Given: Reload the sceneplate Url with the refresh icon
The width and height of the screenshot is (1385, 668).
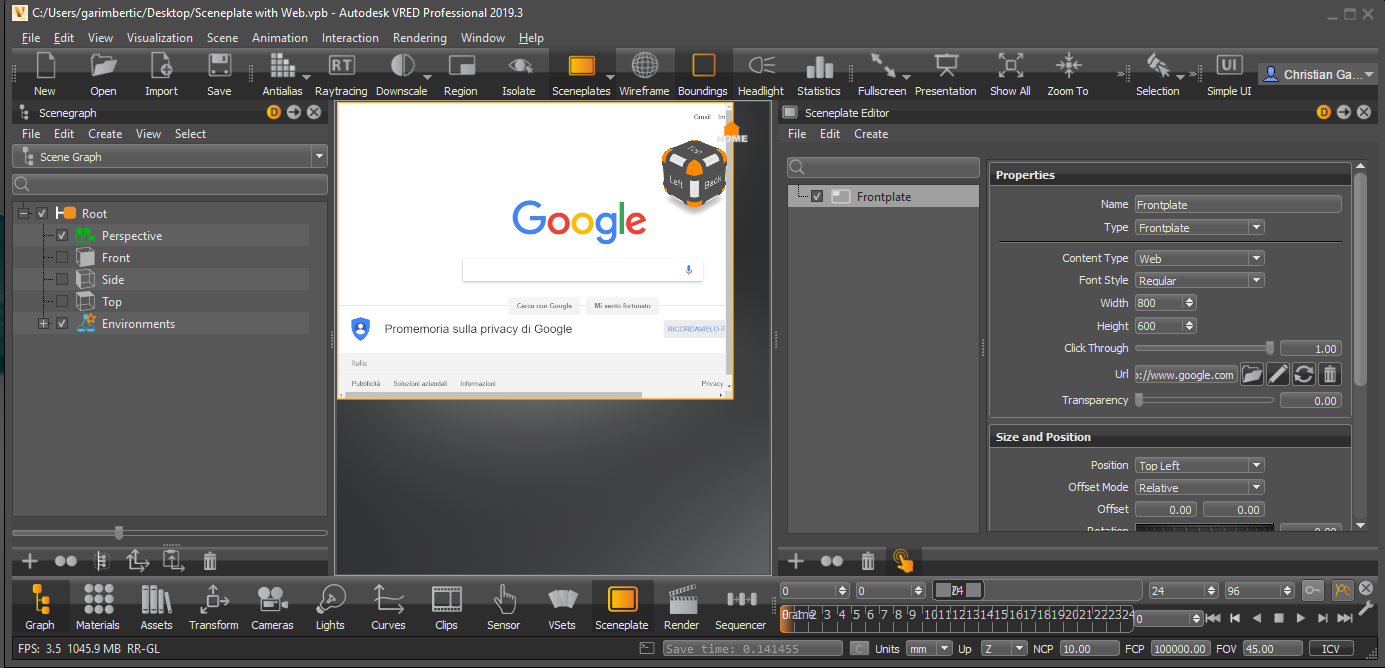Looking at the screenshot, I should (1306, 374).
